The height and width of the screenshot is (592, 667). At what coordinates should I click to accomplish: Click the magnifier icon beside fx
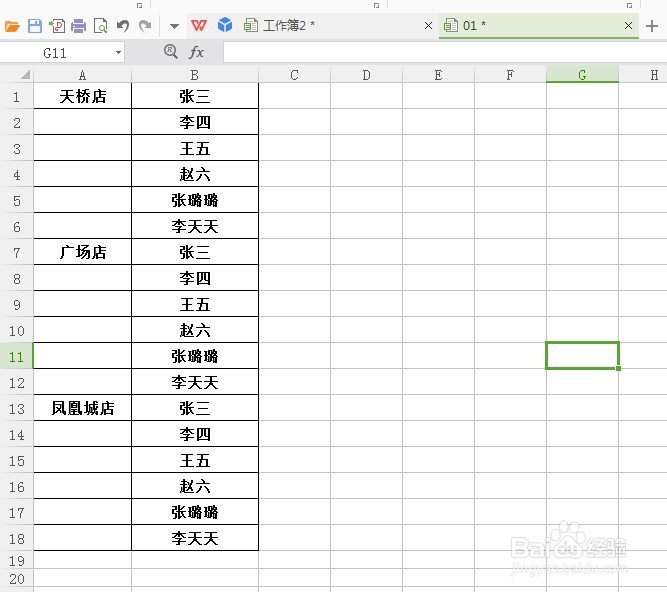point(171,51)
